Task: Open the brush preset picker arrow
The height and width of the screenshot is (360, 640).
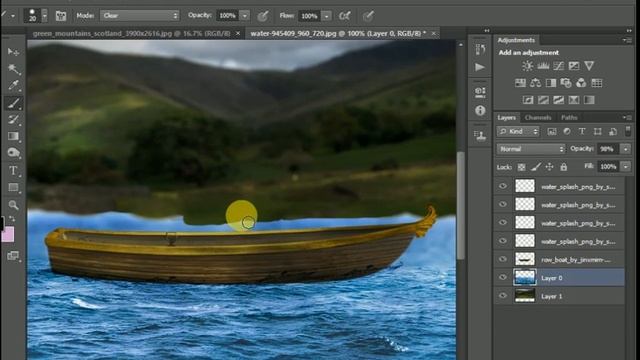Action: [44, 16]
